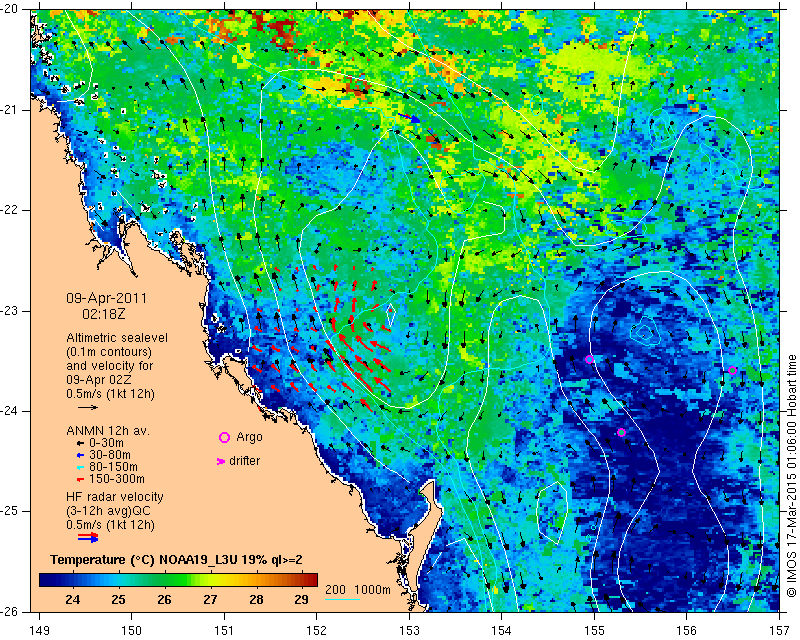800x640 pixels.
Task: Click the Temperature NOAA19_L3U title text
Action: point(177,560)
